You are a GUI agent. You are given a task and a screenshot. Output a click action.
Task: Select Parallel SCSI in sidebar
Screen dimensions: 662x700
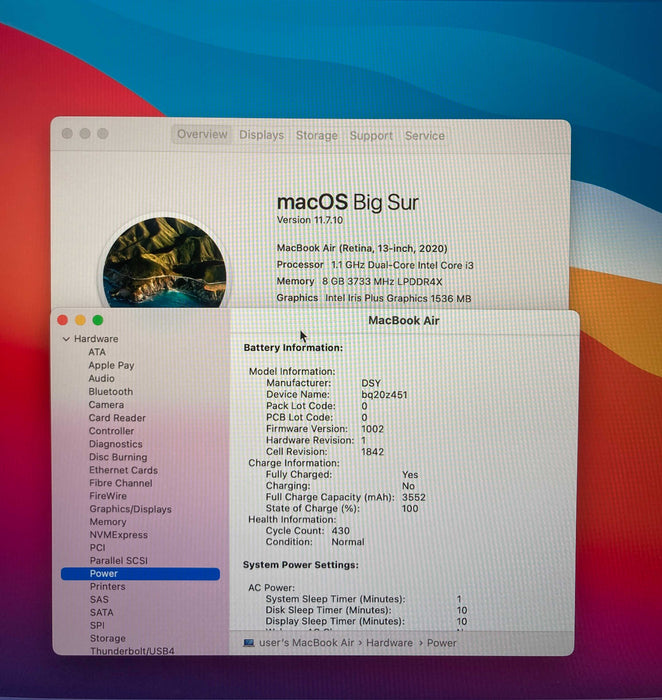[118, 561]
